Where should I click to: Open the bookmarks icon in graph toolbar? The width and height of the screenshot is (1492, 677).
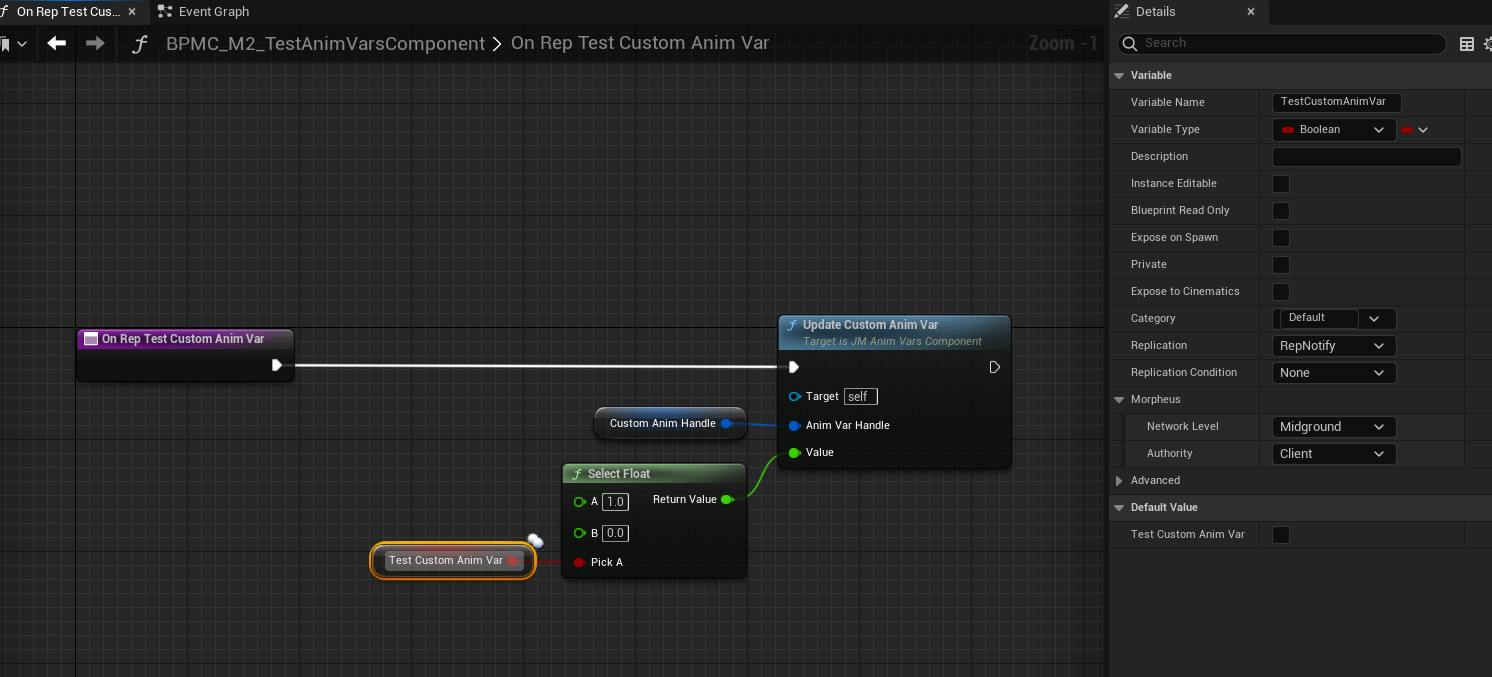click(6, 44)
